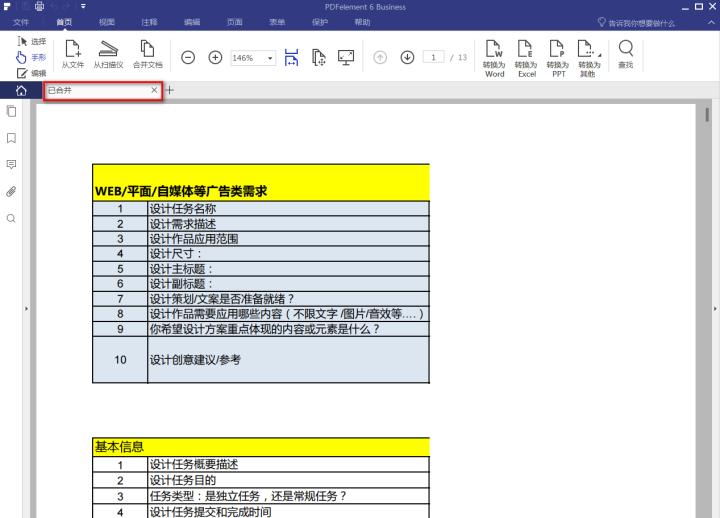Open 转换为其他 (Convert to Other) options
Image resolution: width=720 pixels, height=518 pixels.
pos(589,58)
